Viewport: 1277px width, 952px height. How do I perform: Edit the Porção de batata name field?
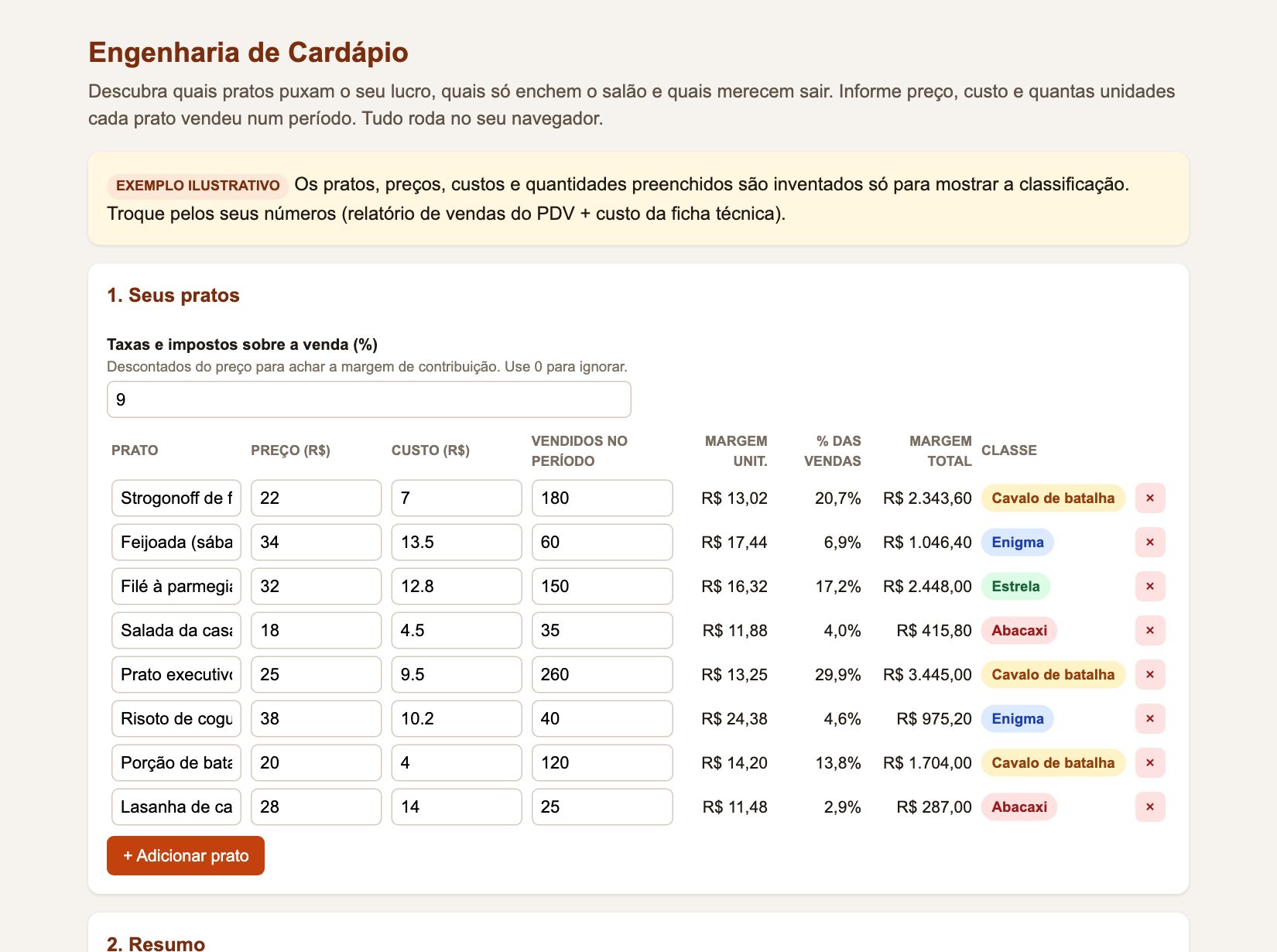(176, 762)
